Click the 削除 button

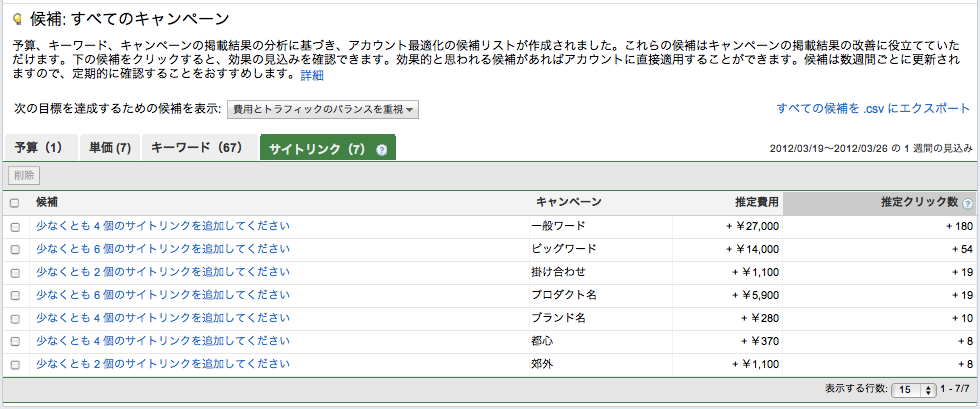click(23, 176)
